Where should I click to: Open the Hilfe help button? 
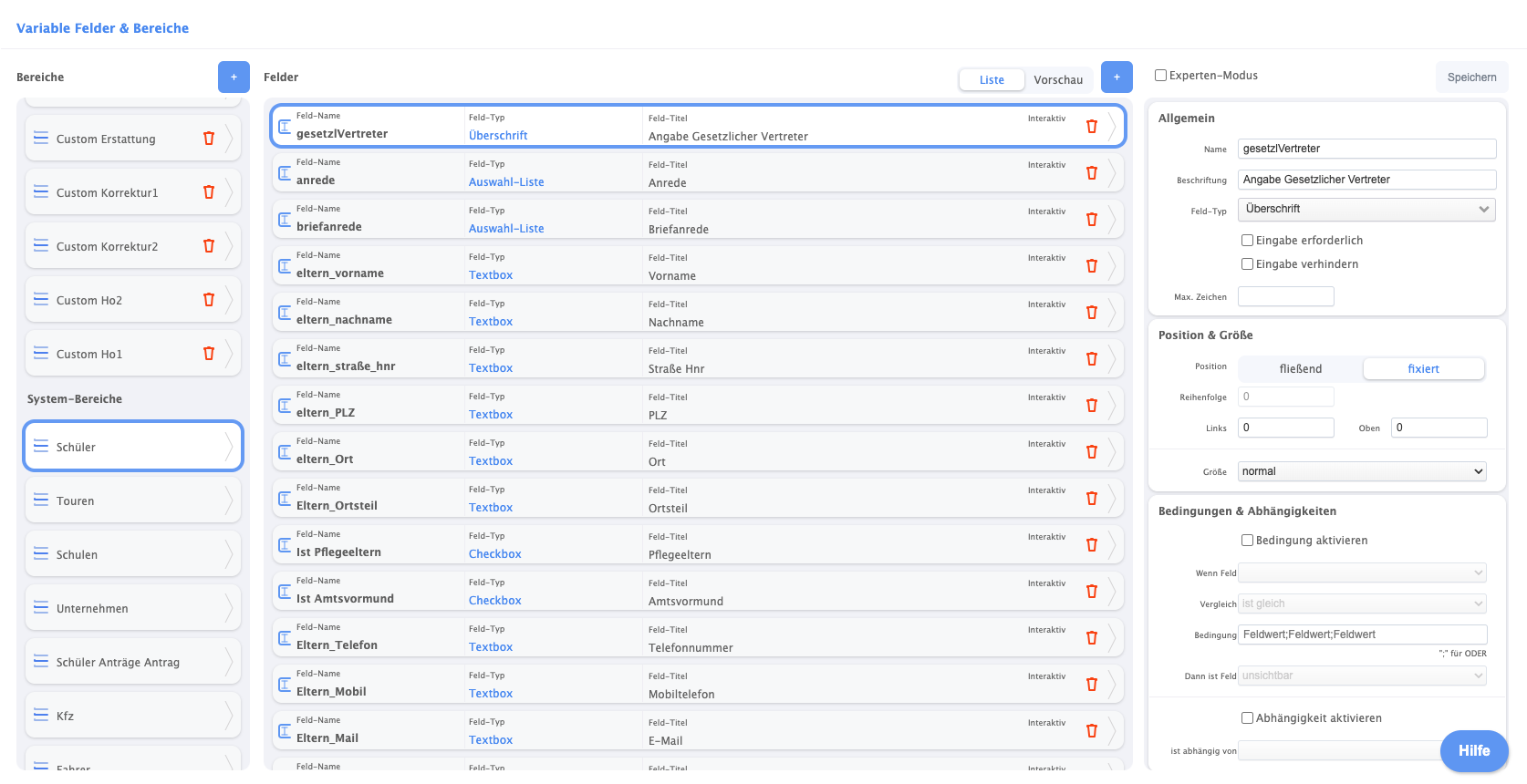click(1473, 751)
